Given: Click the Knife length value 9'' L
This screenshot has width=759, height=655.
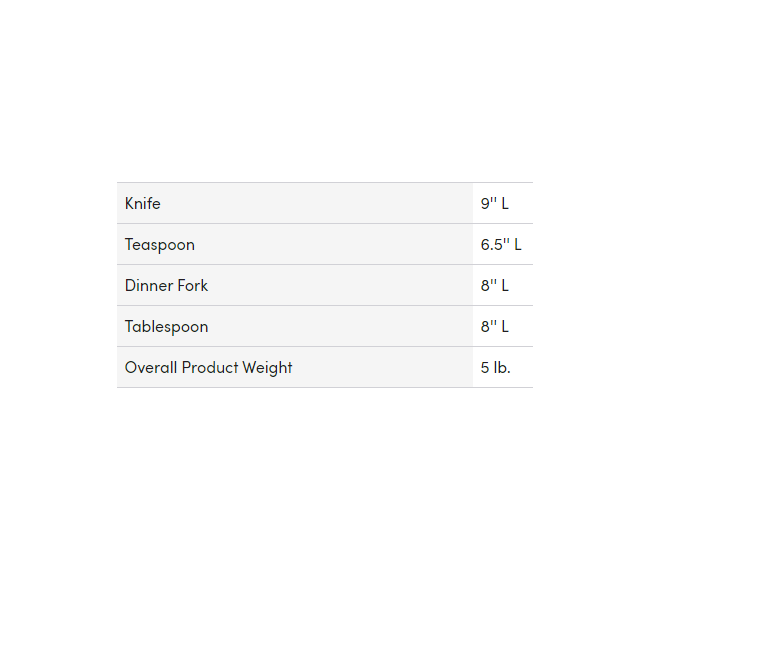Looking at the screenshot, I should click(x=494, y=204).
